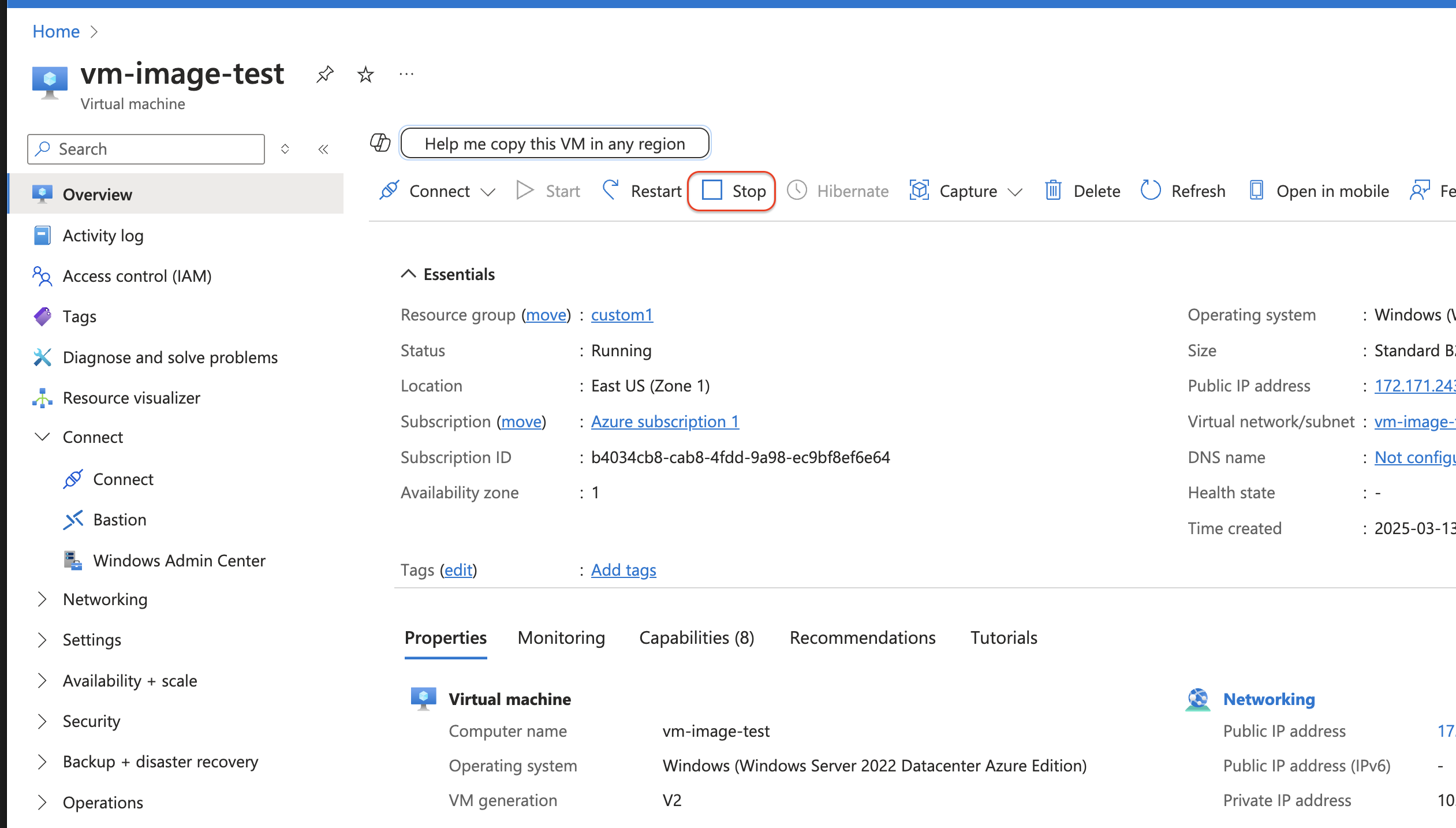The width and height of the screenshot is (1456, 828).
Task: Open the Capabilities (8) tab
Action: (697, 638)
